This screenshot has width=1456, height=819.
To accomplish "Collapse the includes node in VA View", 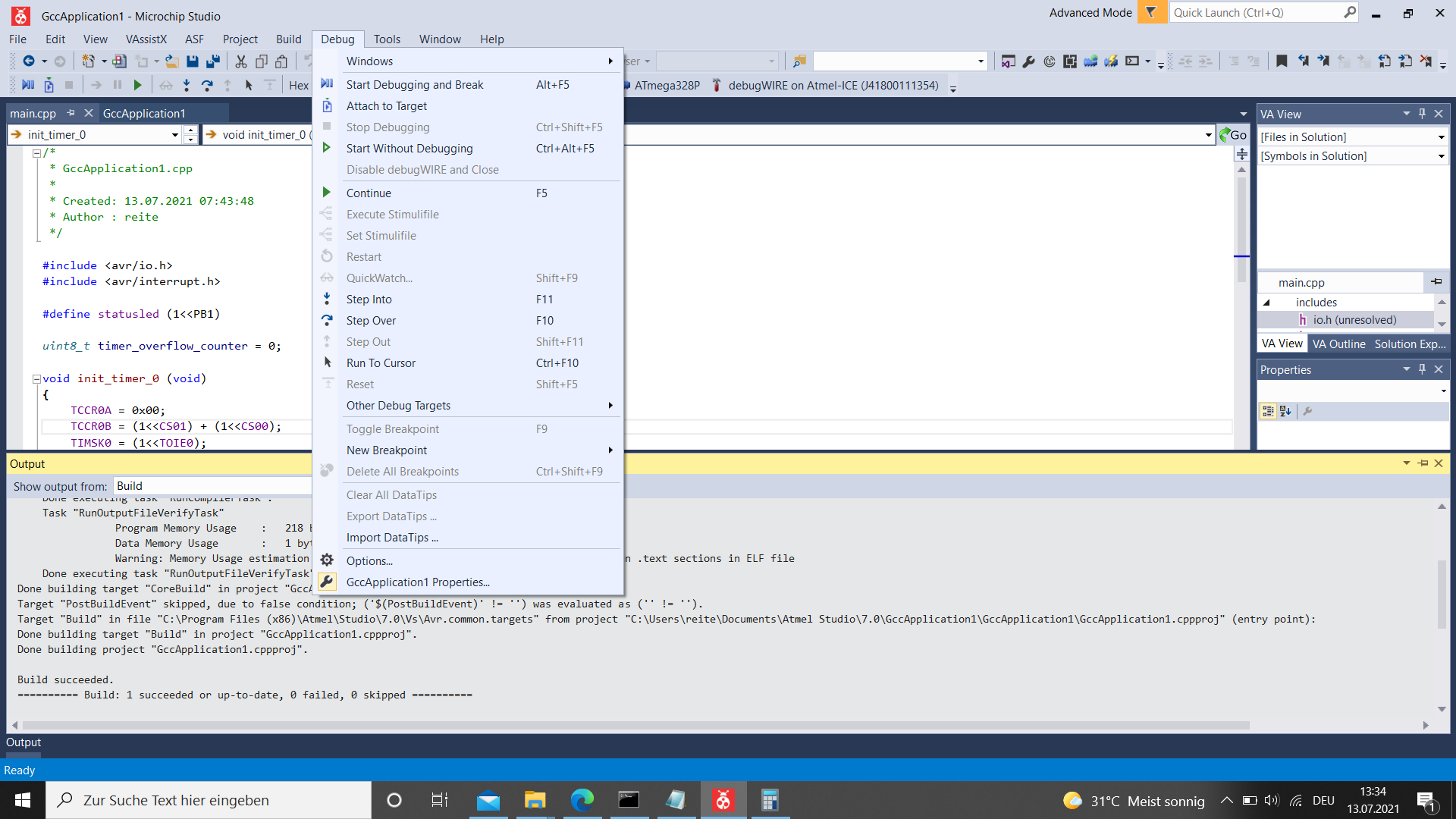I will tap(1266, 303).
